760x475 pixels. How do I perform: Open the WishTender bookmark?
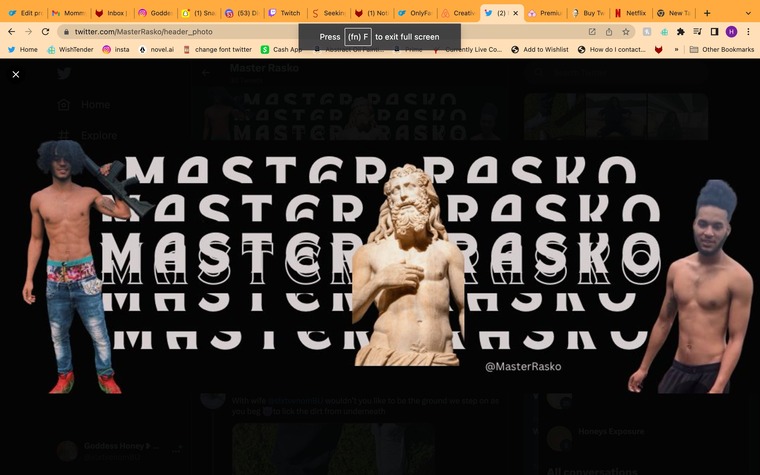click(70, 49)
